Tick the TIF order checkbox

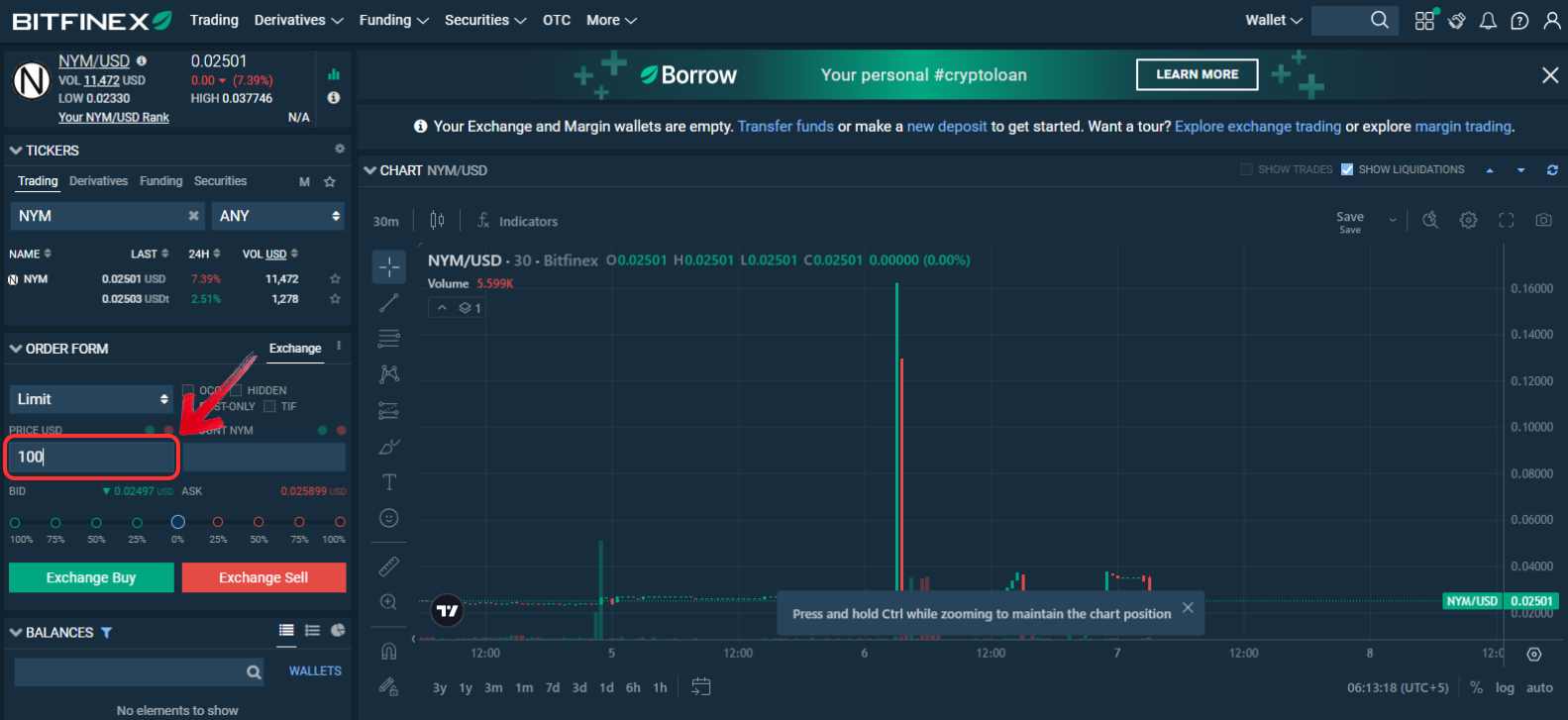coord(269,406)
